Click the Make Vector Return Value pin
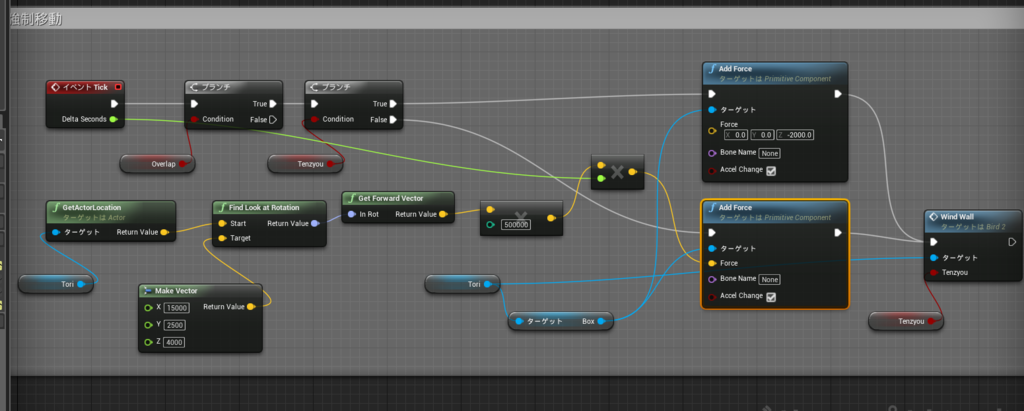 click(x=251, y=306)
